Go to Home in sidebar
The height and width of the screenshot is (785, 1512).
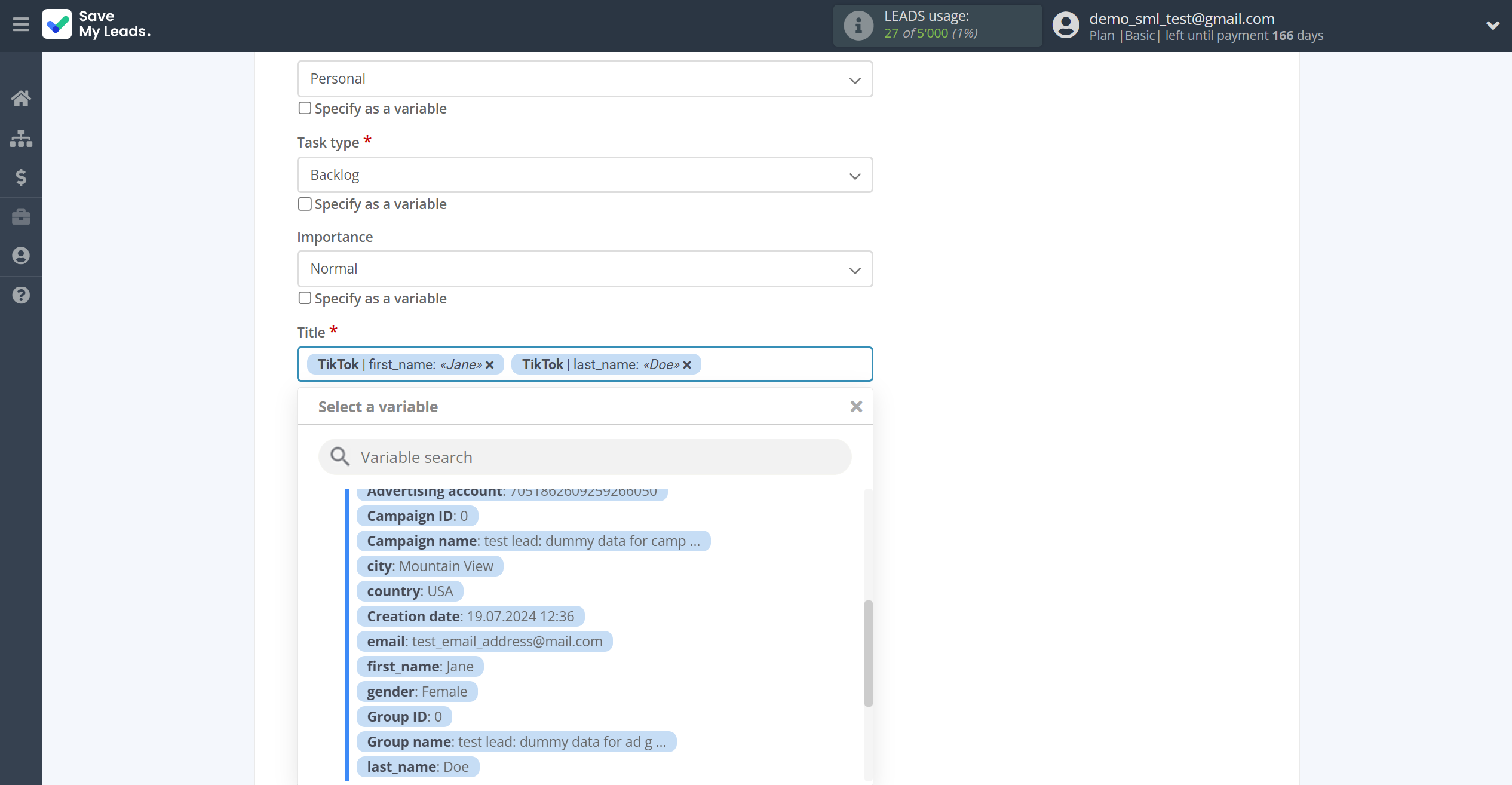(x=21, y=99)
